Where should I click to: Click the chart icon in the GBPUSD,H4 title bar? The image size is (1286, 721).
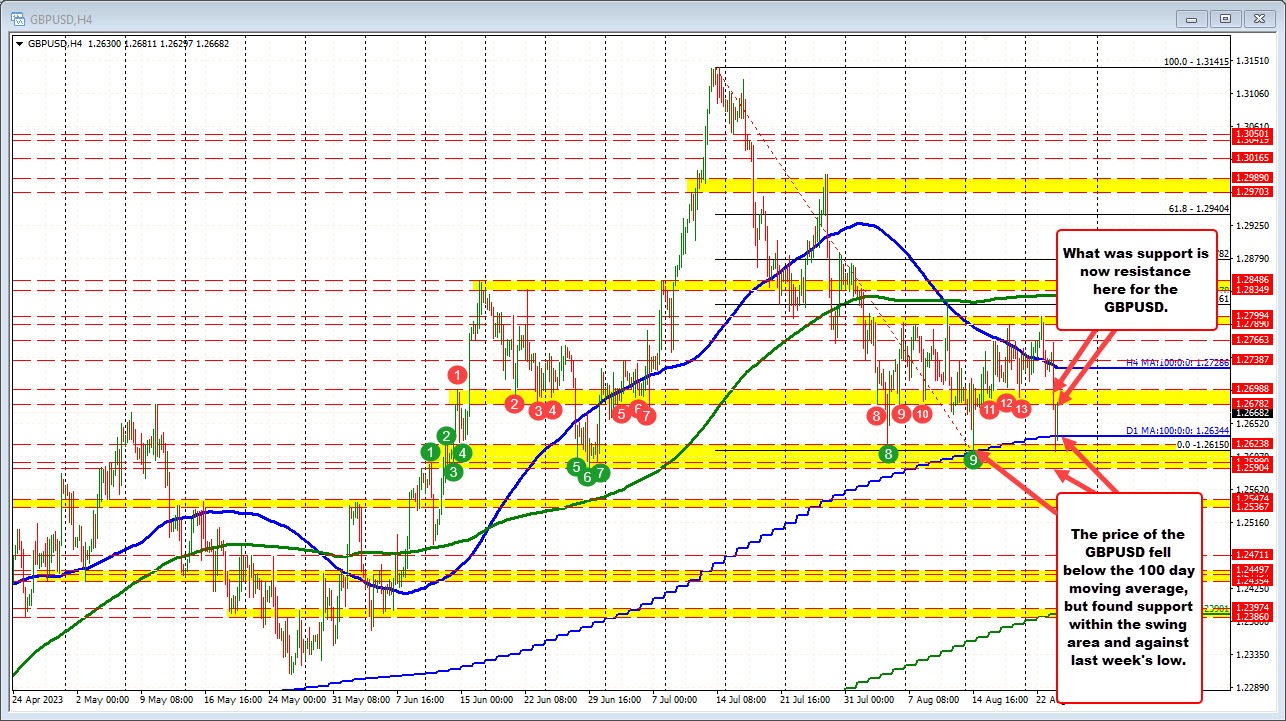[16, 18]
